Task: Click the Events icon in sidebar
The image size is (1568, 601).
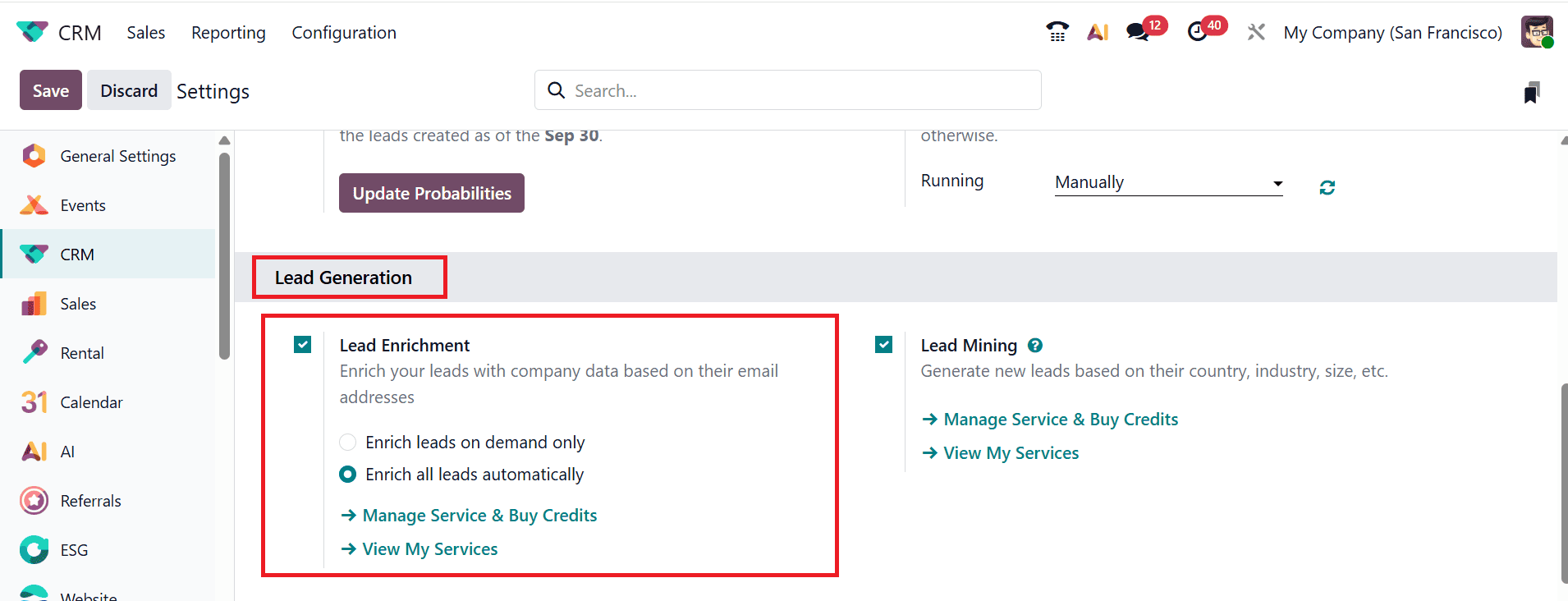Action: 34,204
